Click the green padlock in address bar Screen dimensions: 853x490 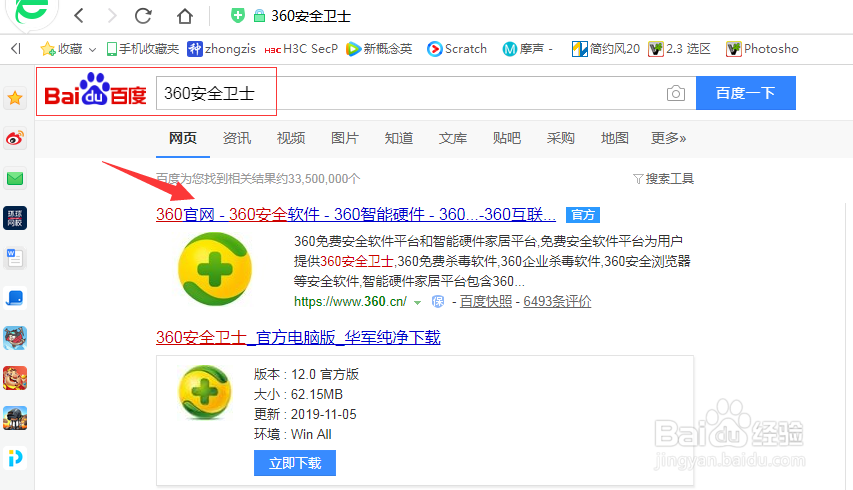pyautogui.click(x=259, y=16)
